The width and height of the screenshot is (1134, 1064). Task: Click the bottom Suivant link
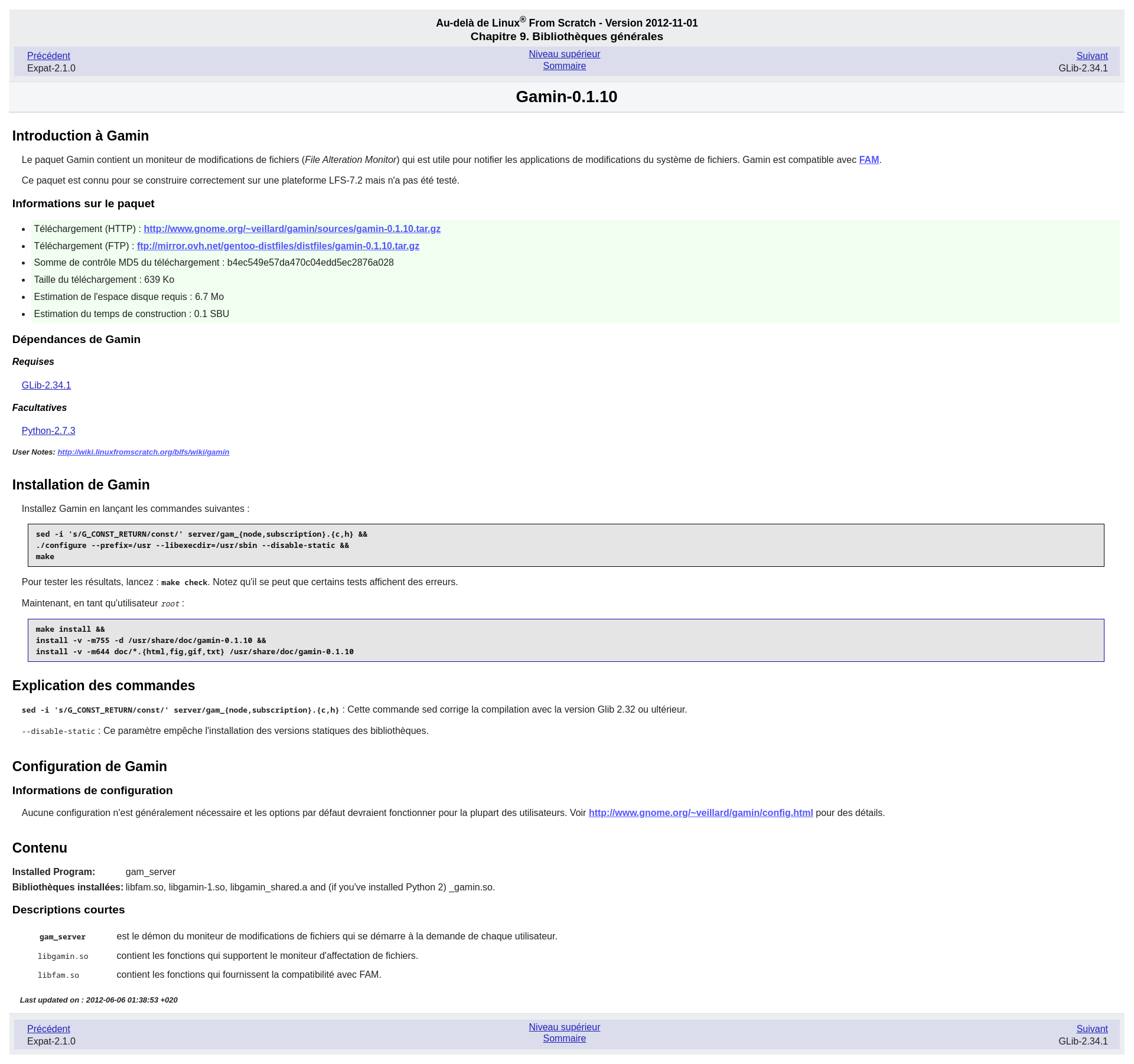pyautogui.click(x=1091, y=1029)
